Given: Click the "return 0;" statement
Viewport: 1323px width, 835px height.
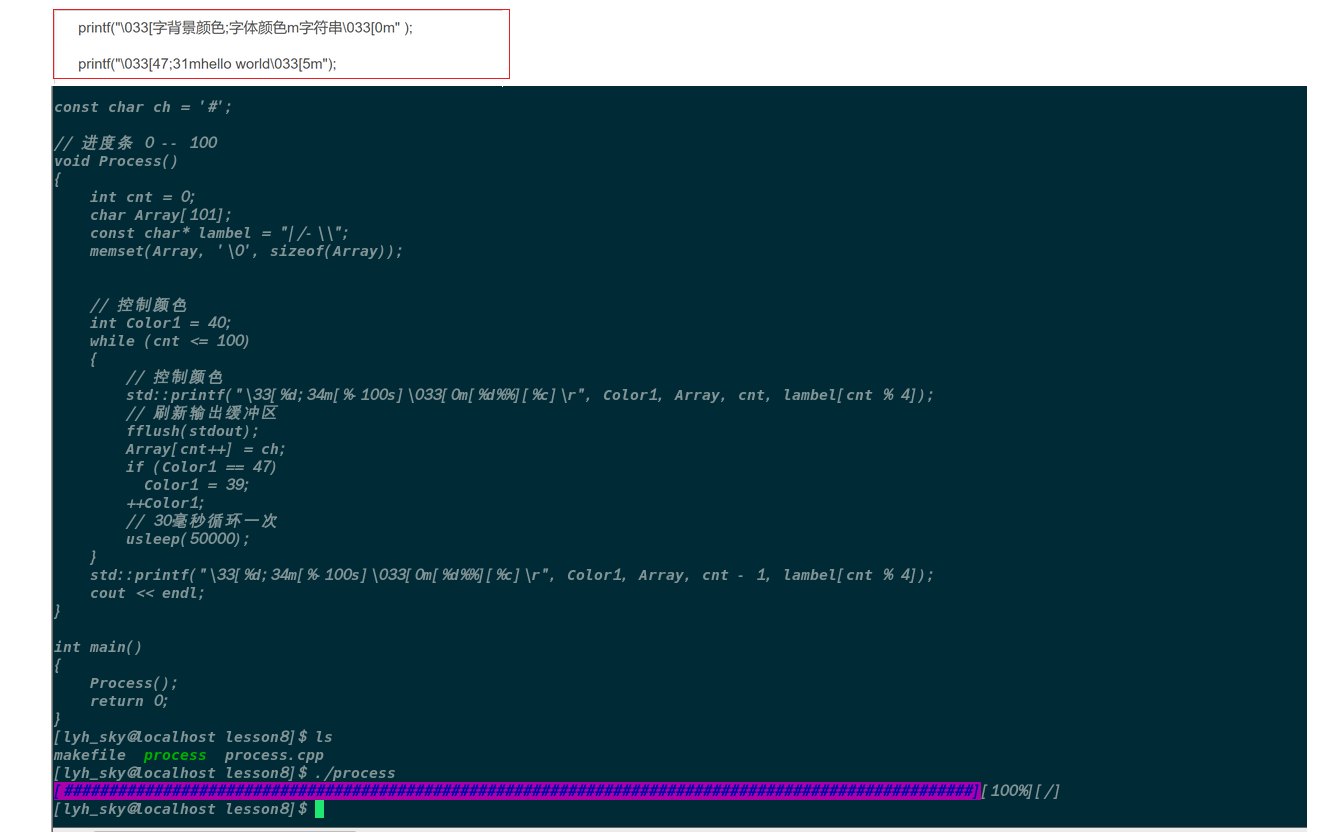Looking at the screenshot, I should coord(129,701).
